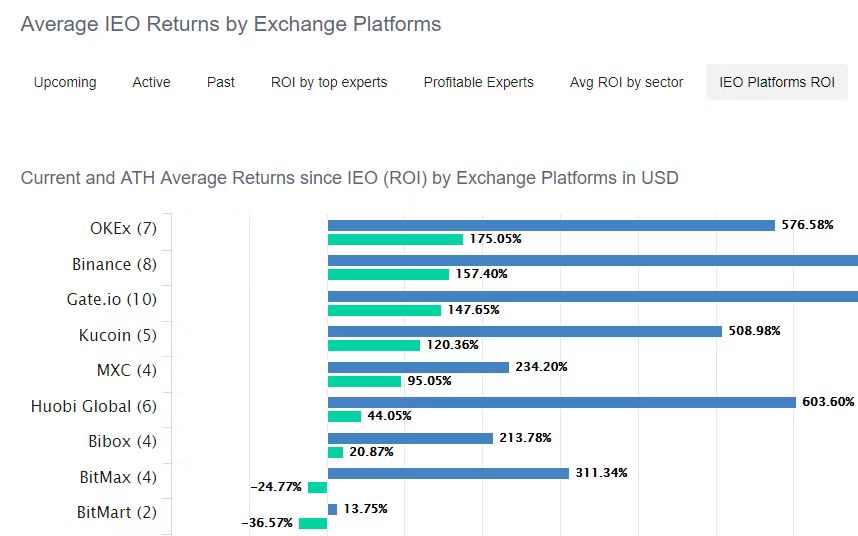Click the OKEx blue bar at 576.58%
858x536 pixels.
(551, 225)
